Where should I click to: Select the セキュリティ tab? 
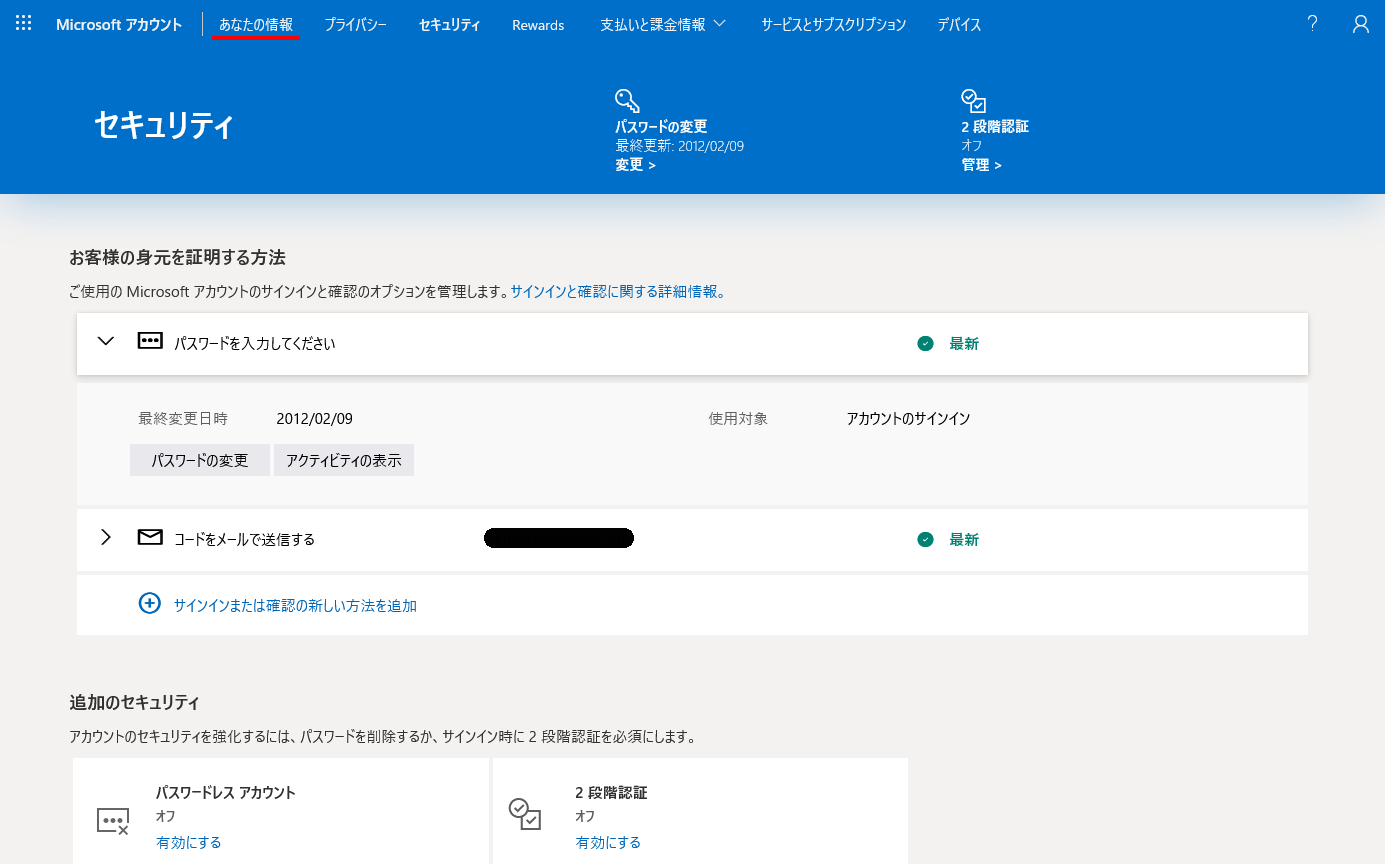449,24
